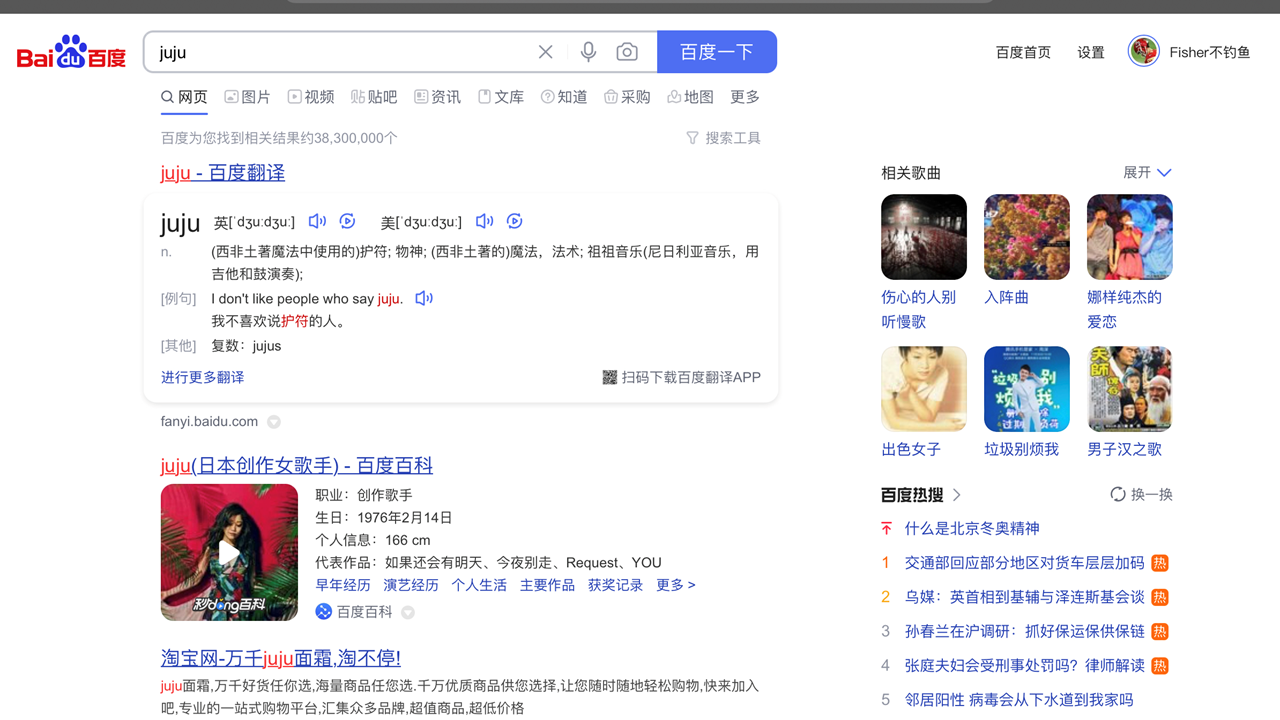Open 获奖记录 section link
This screenshot has width=1280, height=720.
coord(615,585)
